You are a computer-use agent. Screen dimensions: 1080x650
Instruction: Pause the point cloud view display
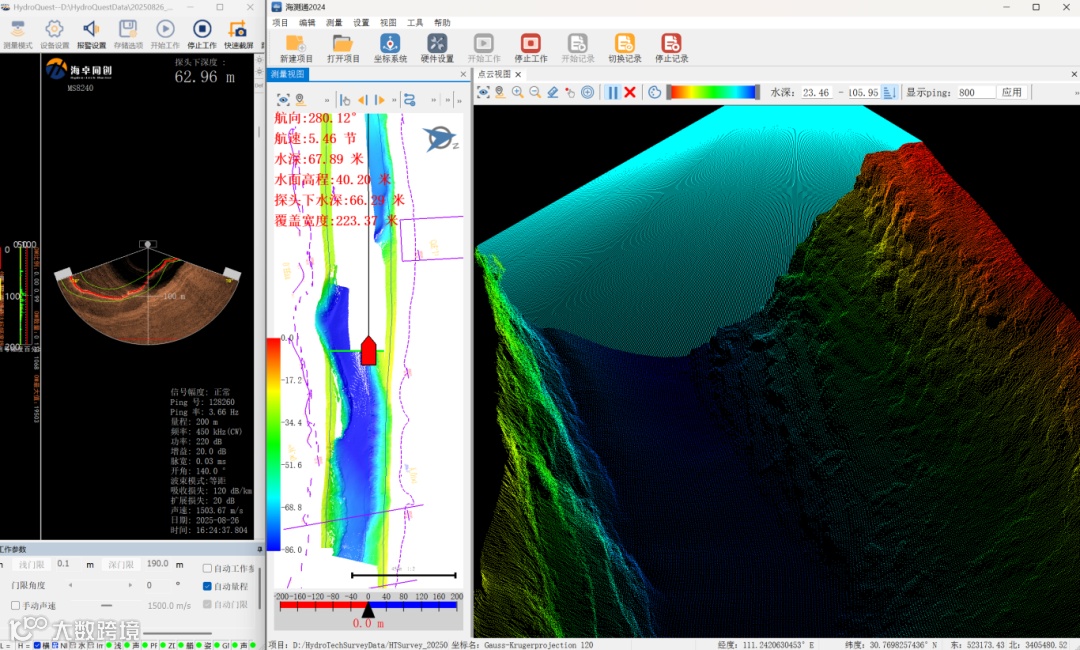pos(613,92)
